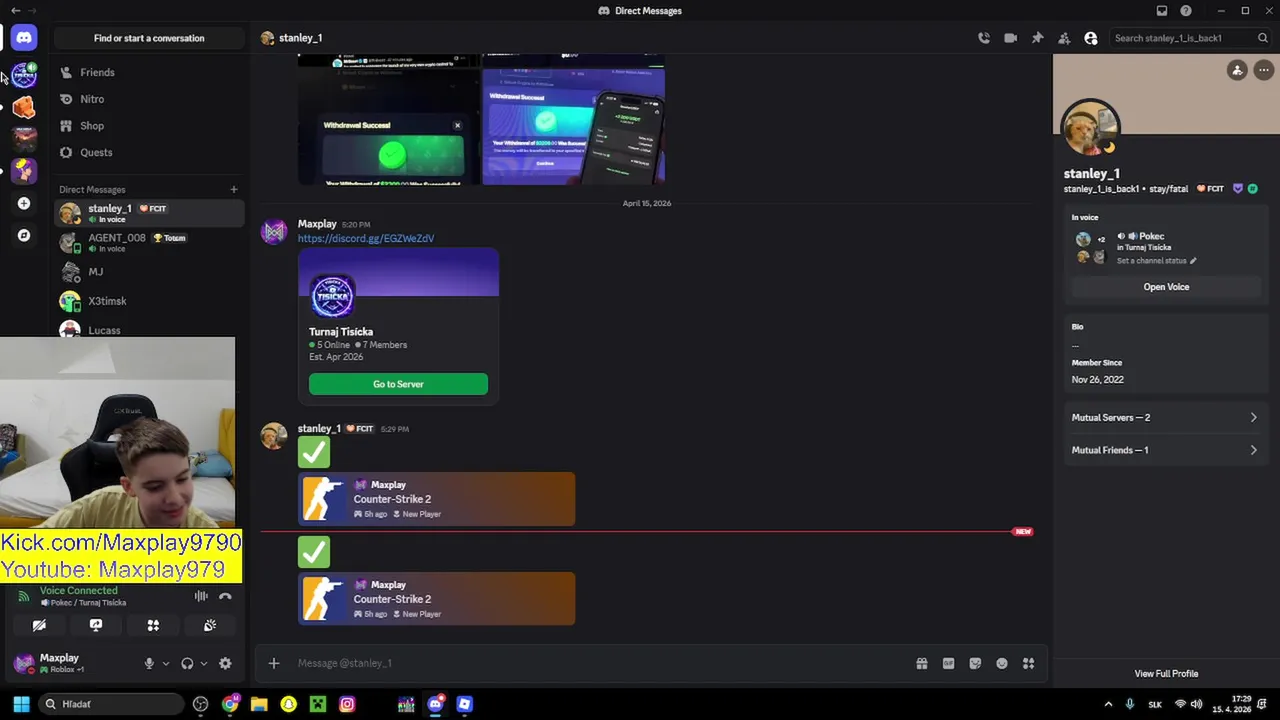Open Google Chrome from taskbar
This screenshot has width=1280, height=720.
tap(230, 704)
